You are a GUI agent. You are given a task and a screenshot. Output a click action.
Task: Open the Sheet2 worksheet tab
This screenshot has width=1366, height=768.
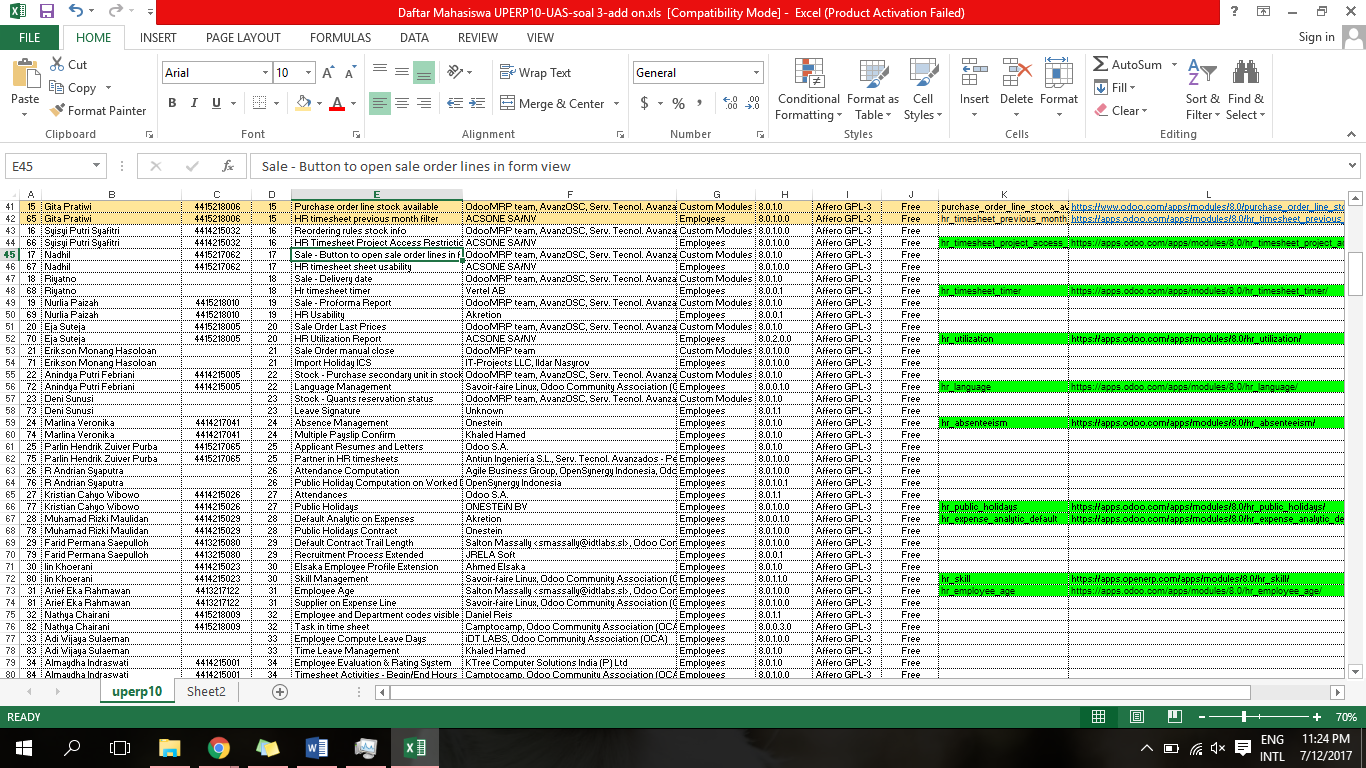tap(206, 692)
